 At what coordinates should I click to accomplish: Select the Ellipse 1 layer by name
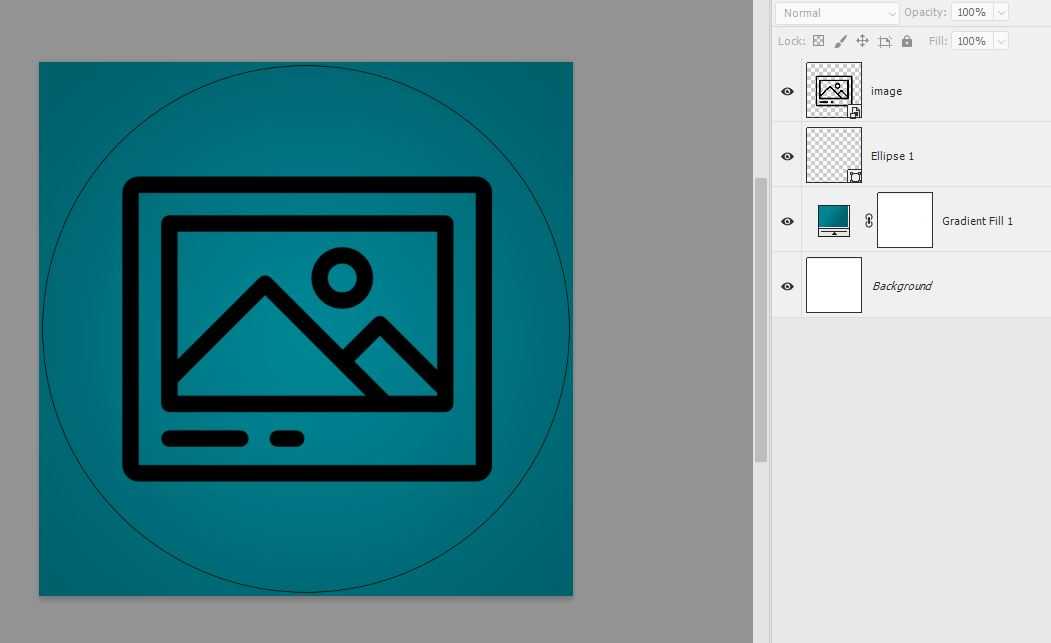892,156
